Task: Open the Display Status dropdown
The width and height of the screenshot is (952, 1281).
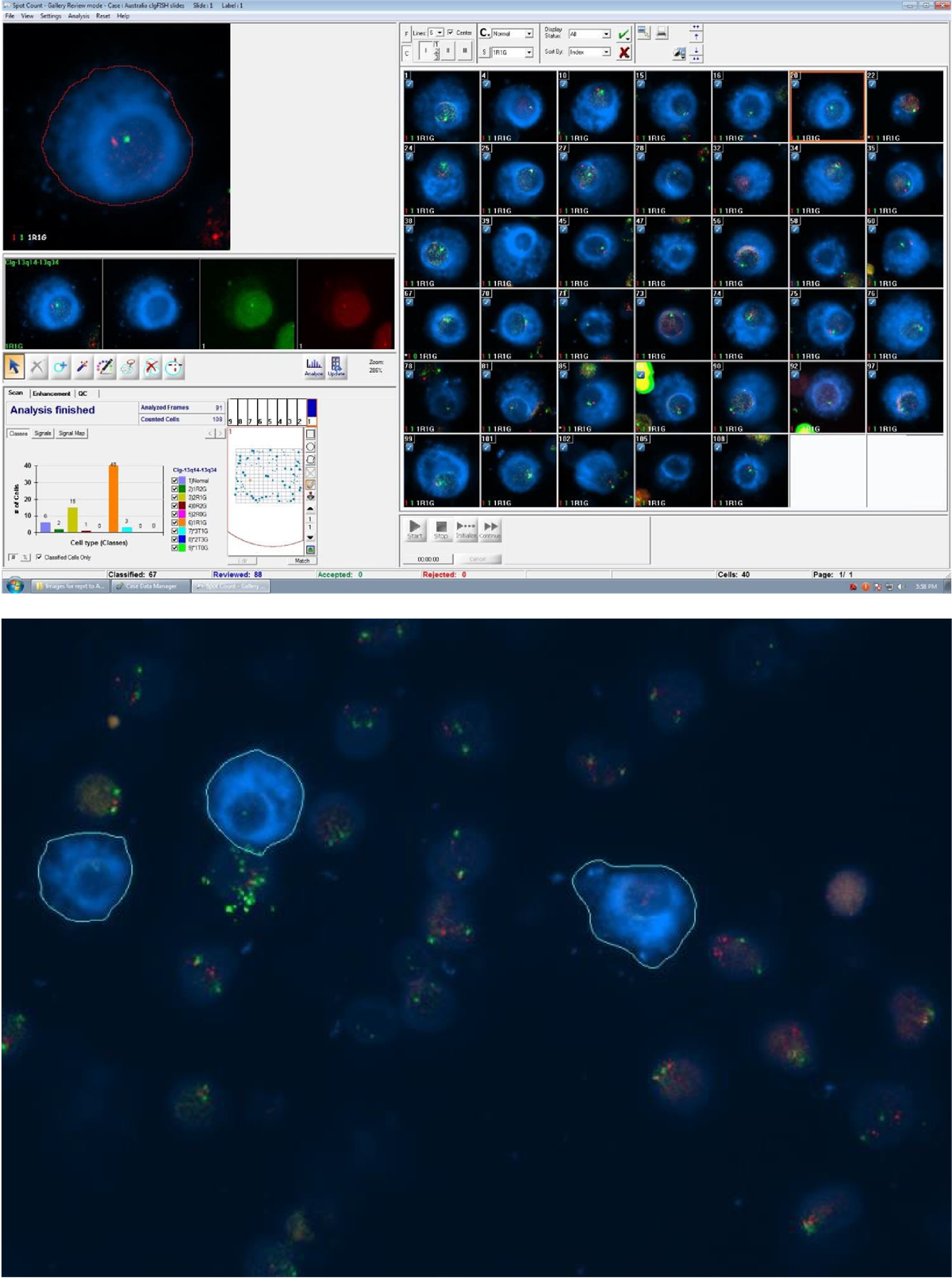Action: (606, 34)
